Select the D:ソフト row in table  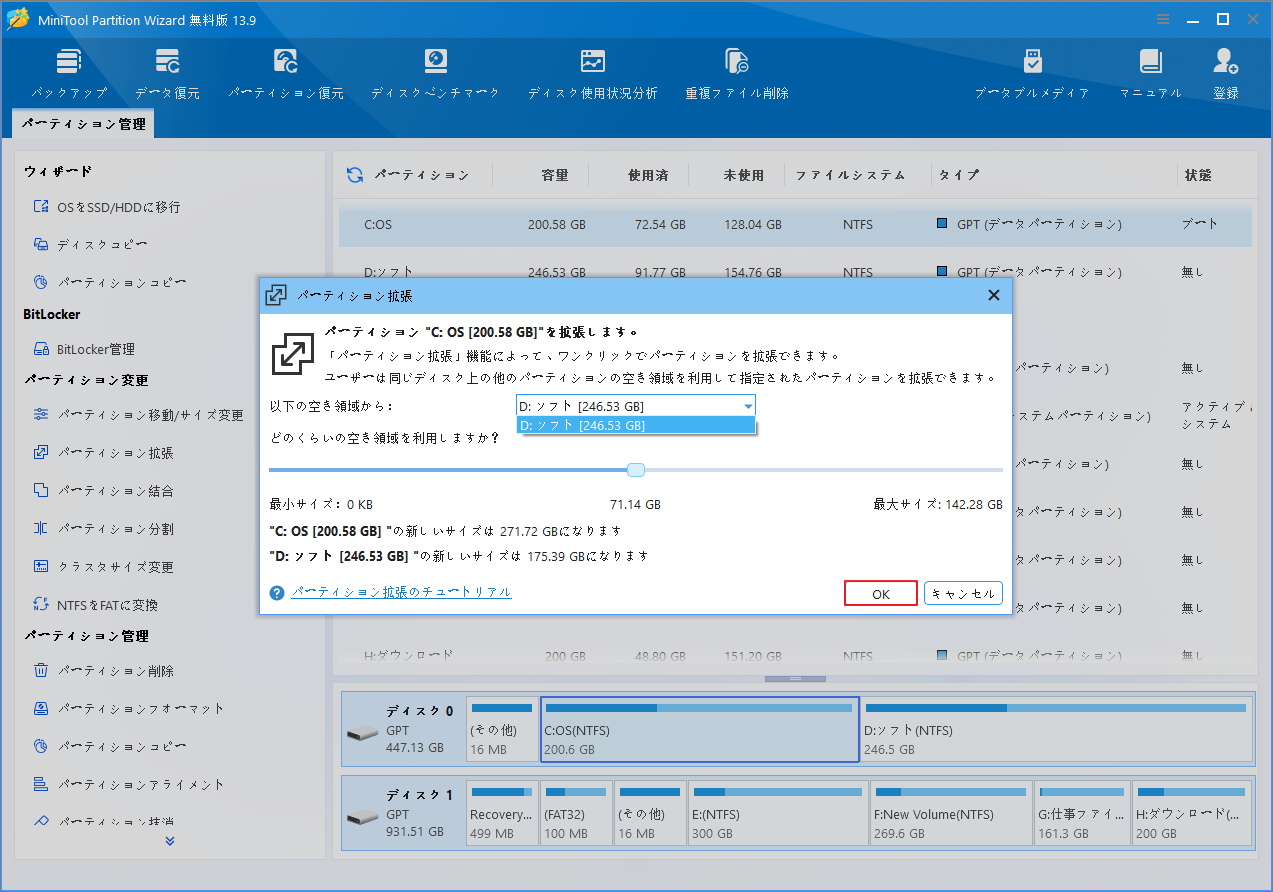(795, 271)
